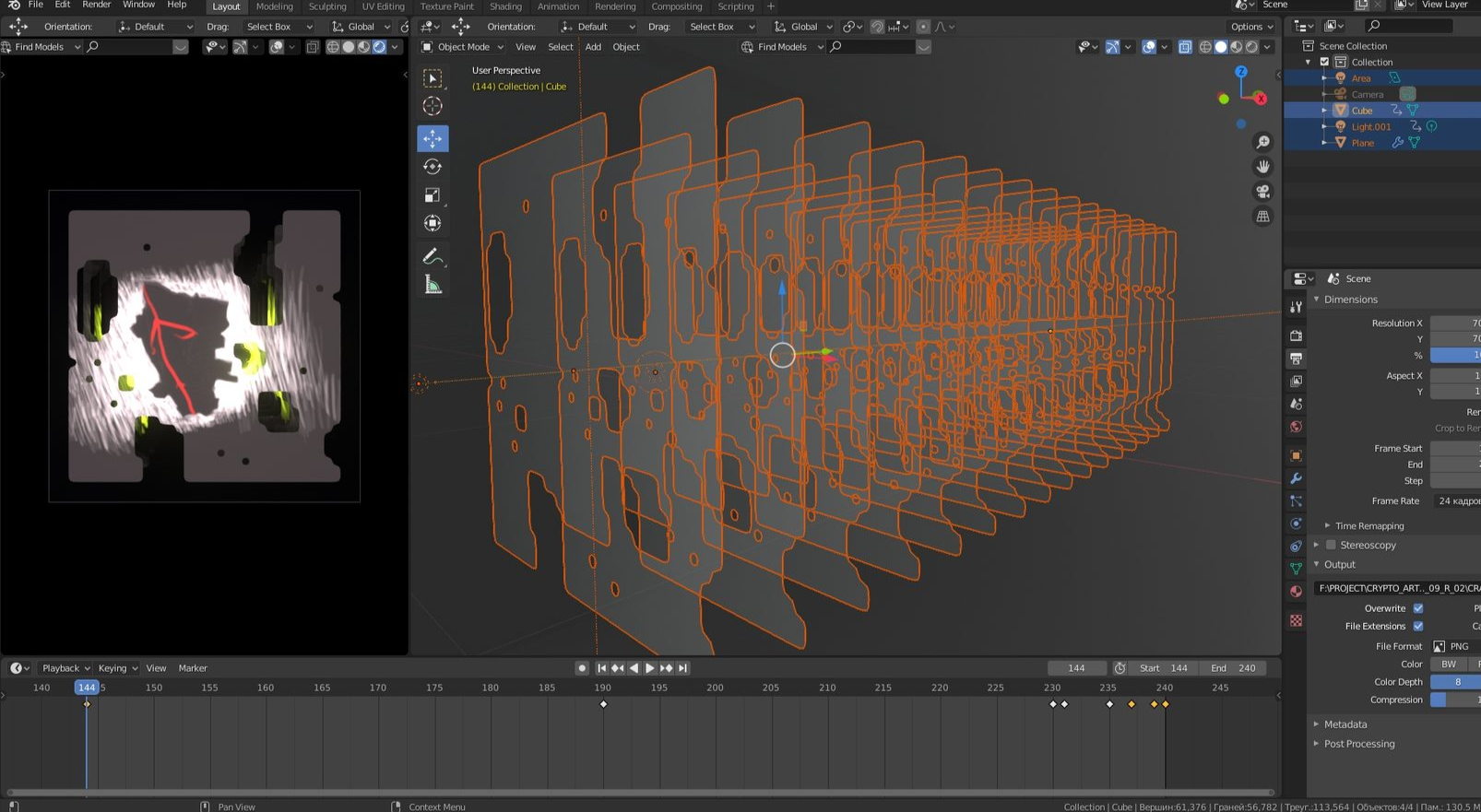1481x812 pixels.
Task: Toggle the Overwrite checkbox
Action: (x=1418, y=608)
